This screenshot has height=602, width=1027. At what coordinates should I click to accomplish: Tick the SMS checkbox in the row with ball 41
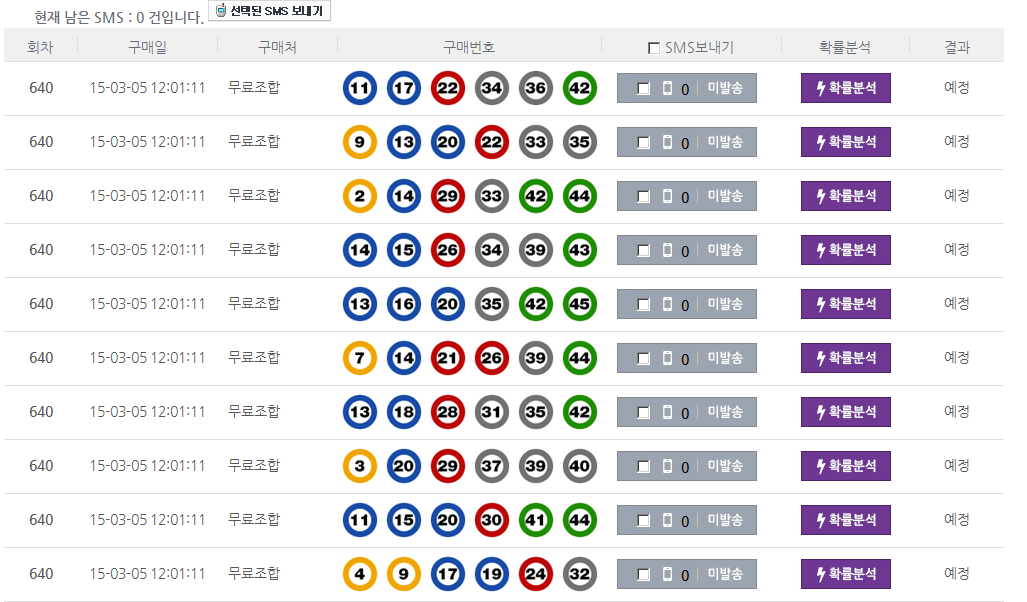click(643, 520)
